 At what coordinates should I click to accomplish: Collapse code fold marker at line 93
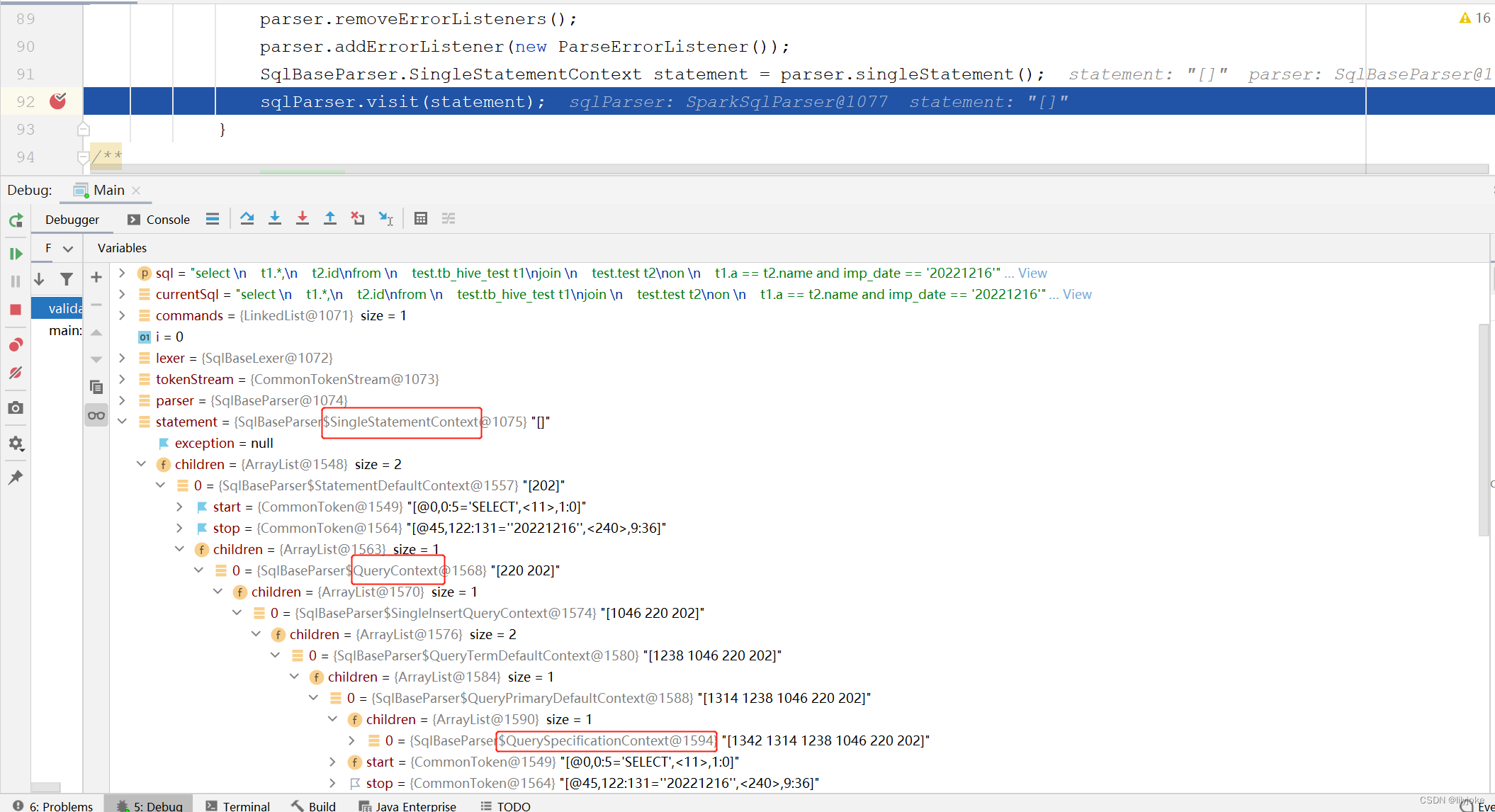pos(84,129)
